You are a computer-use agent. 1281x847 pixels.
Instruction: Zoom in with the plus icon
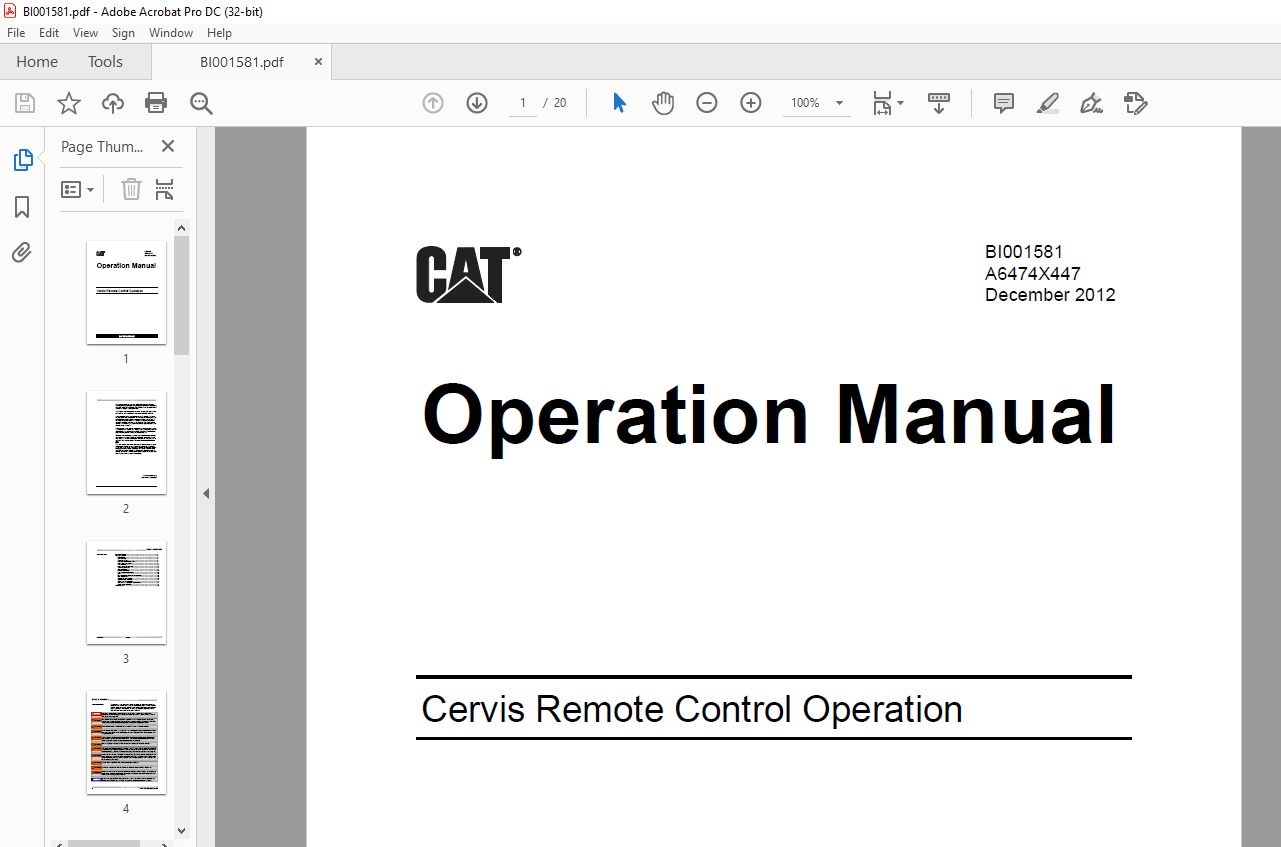(751, 103)
